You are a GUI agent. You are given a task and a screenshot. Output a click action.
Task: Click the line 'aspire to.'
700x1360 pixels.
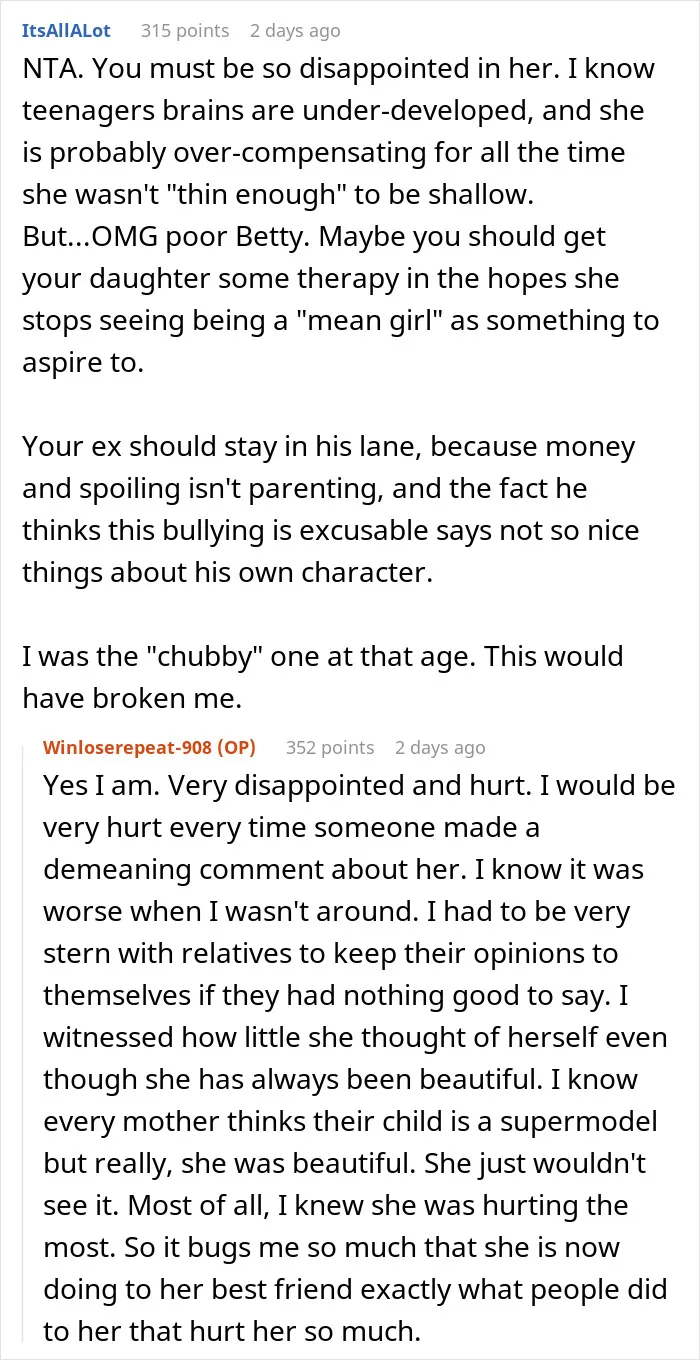point(83,364)
